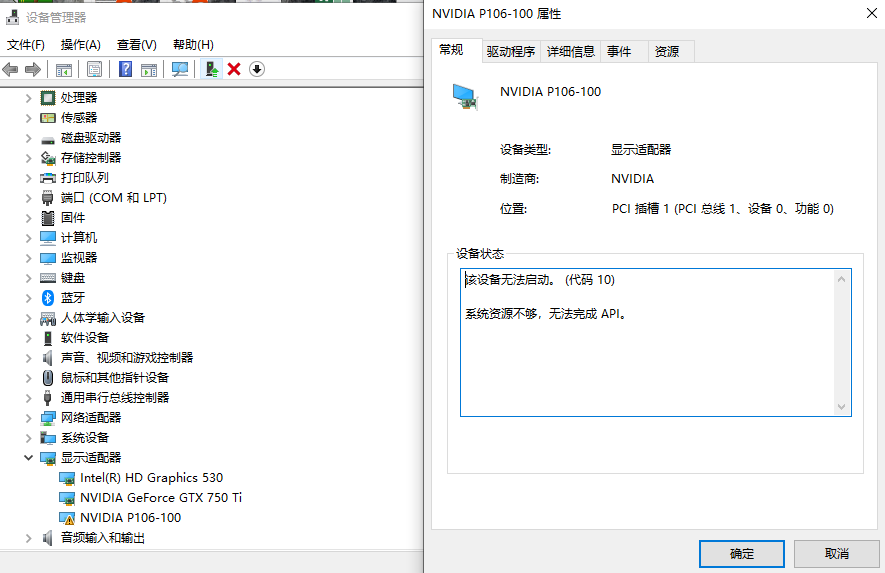Open the 文件(F) menu

point(26,45)
